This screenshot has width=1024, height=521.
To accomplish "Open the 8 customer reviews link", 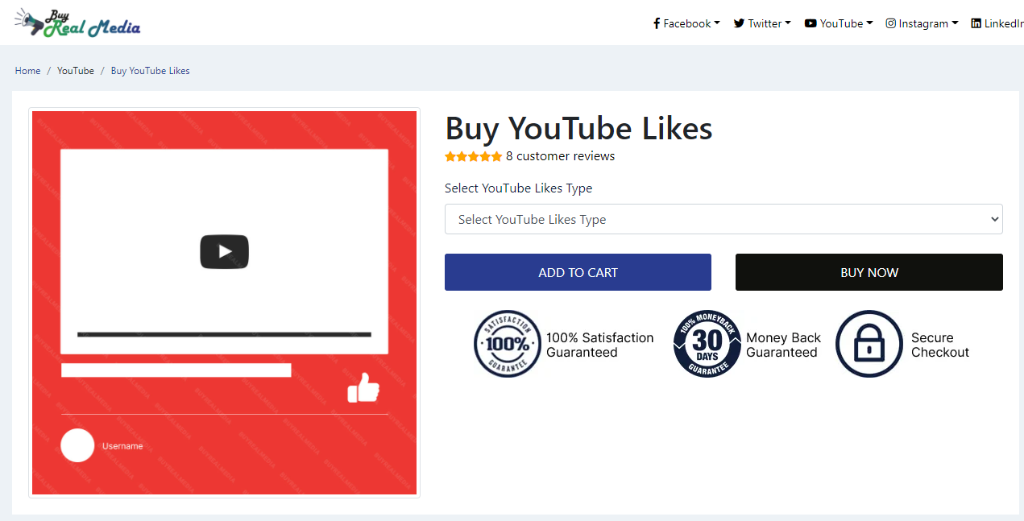I will [560, 156].
